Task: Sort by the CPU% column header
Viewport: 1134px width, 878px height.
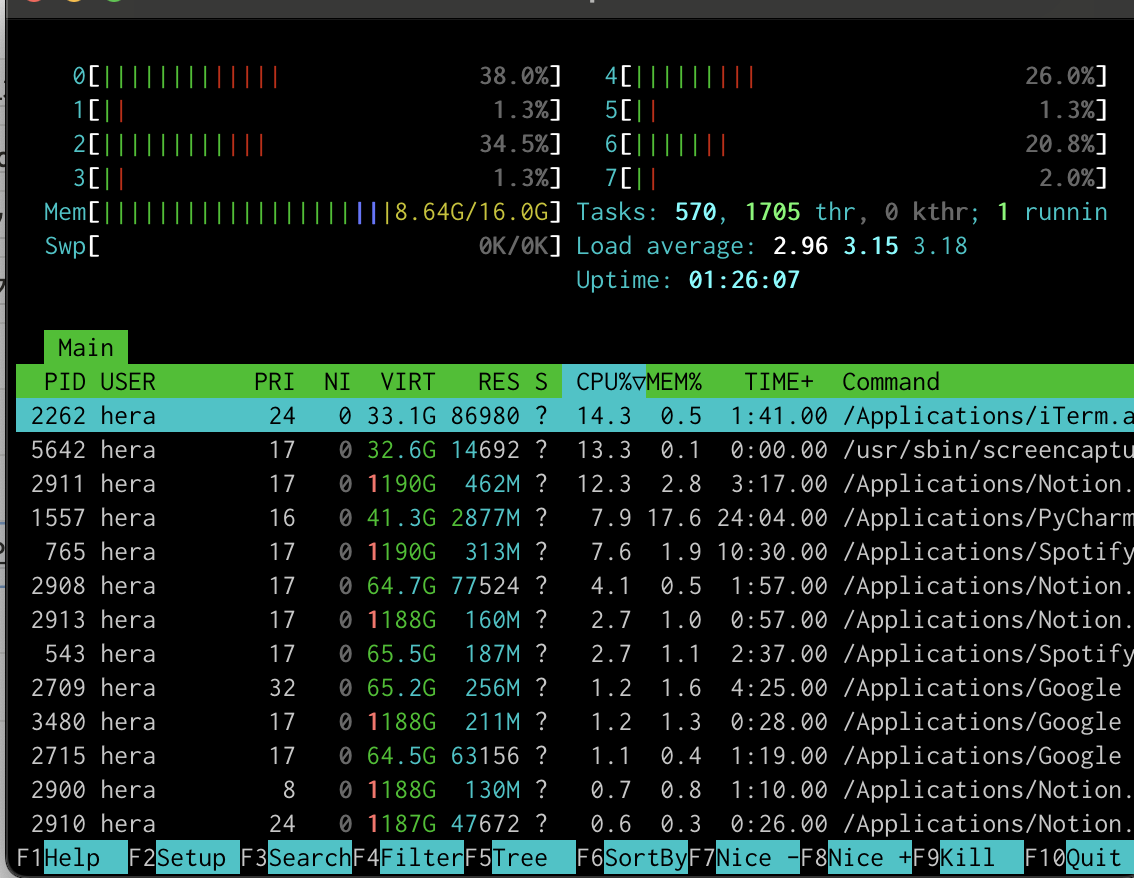Action: tap(605, 382)
